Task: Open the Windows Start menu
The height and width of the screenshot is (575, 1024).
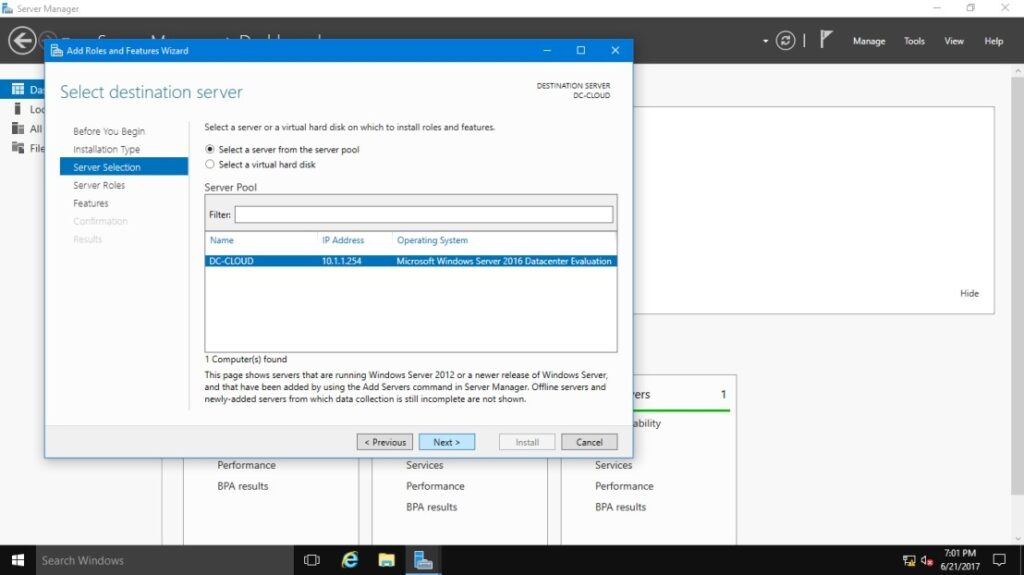Action: [18, 560]
